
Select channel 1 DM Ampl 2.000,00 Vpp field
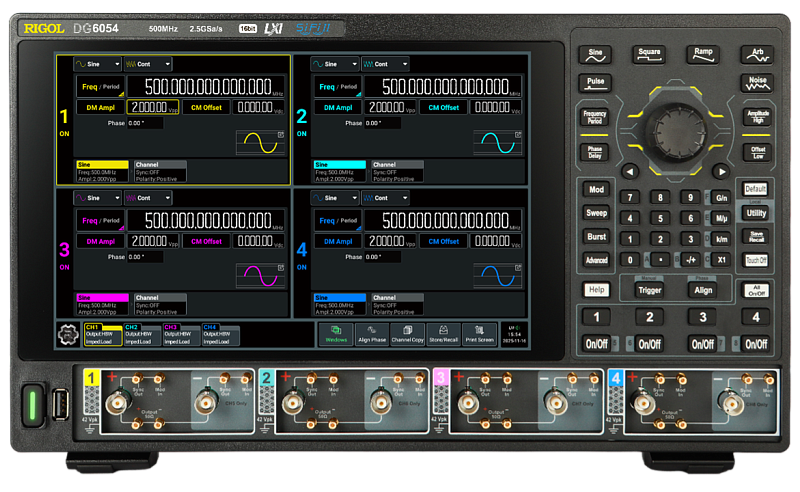tap(153, 107)
